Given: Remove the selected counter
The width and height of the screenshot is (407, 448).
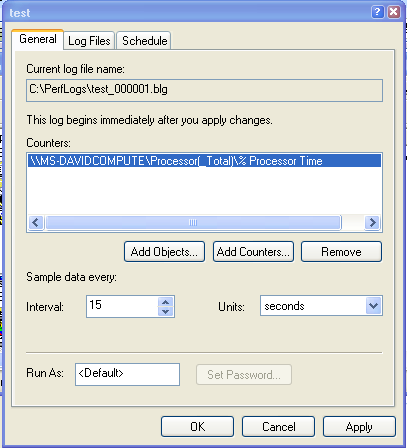Looking at the screenshot, I should tap(341, 252).
